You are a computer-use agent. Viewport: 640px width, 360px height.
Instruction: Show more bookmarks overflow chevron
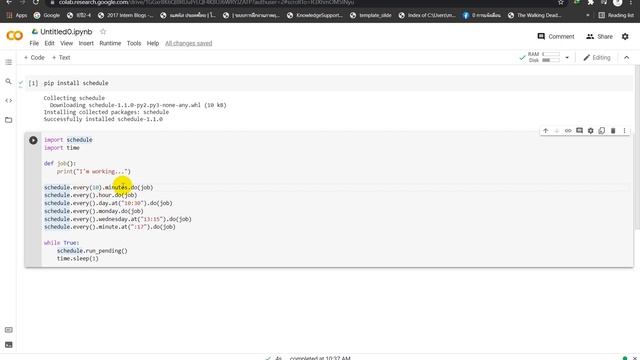[588, 15]
